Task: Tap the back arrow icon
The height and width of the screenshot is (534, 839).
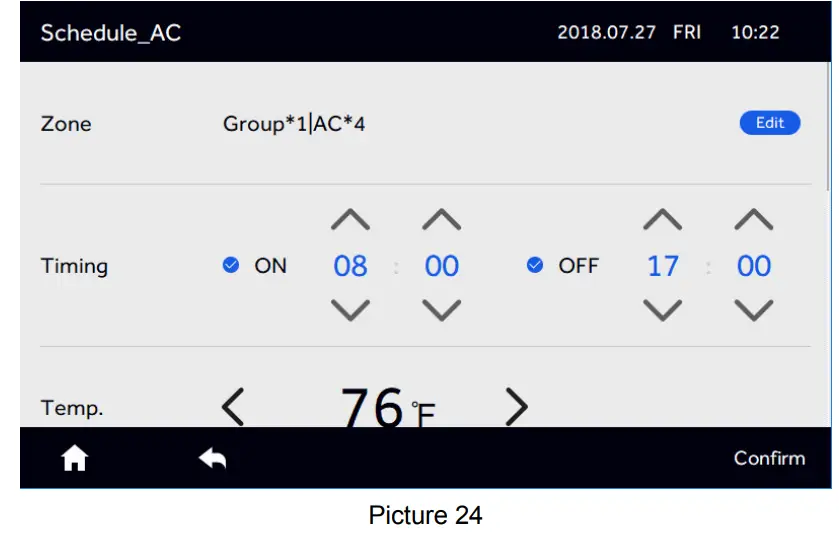Action: pyautogui.click(x=212, y=458)
